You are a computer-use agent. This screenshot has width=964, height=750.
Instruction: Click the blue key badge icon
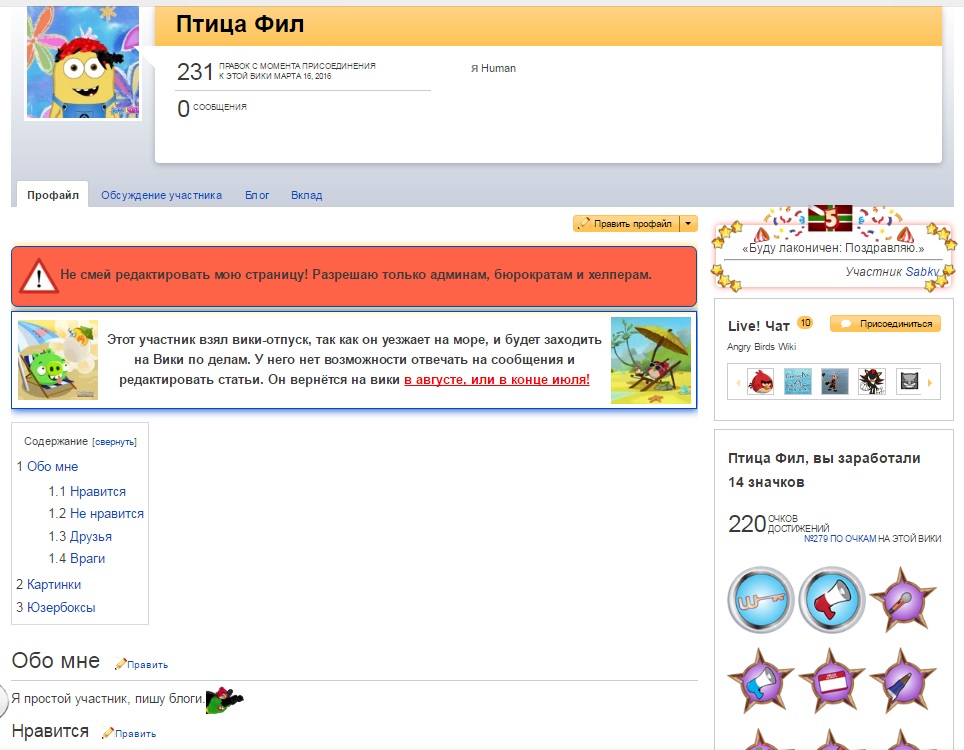tap(761, 600)
